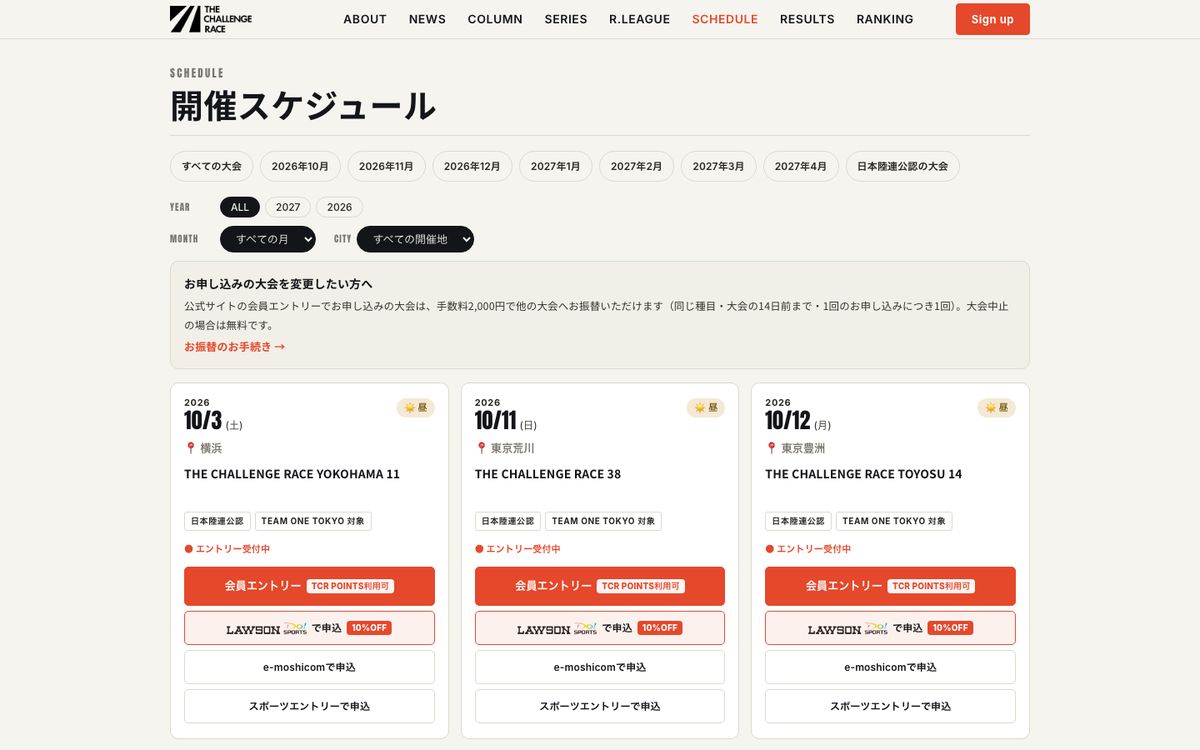
Task: Click the 昼 daytime badge on 10/12 card
Action: point(996,408)
